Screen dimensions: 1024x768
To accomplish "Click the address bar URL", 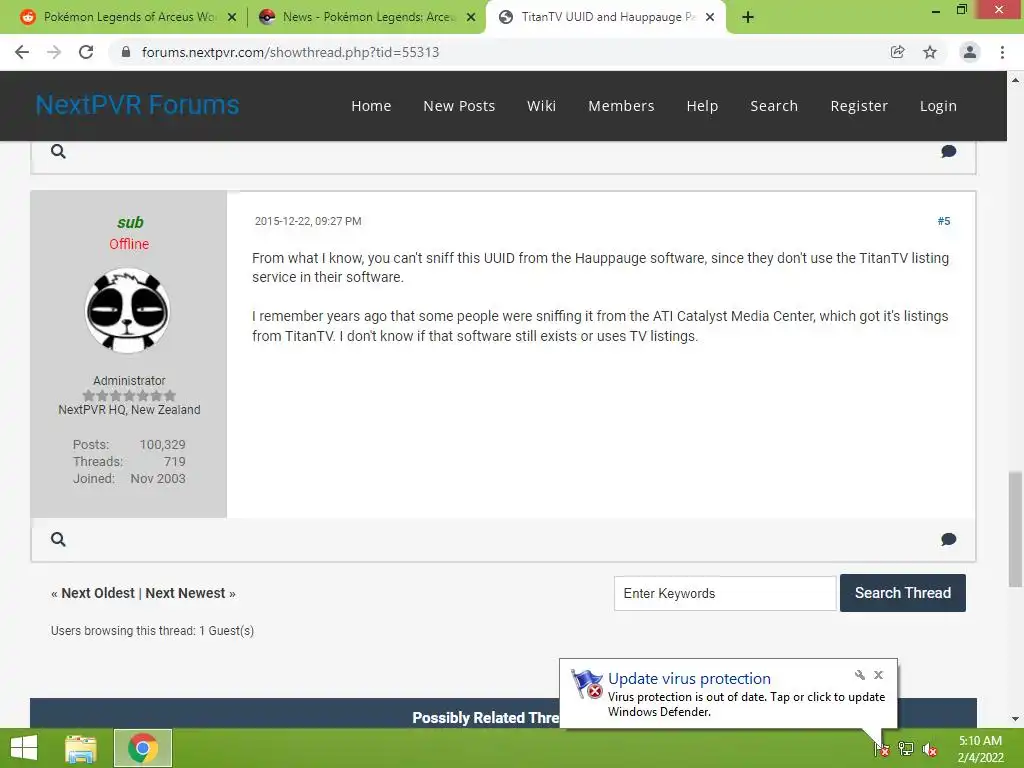I will (x=291, y=52).
